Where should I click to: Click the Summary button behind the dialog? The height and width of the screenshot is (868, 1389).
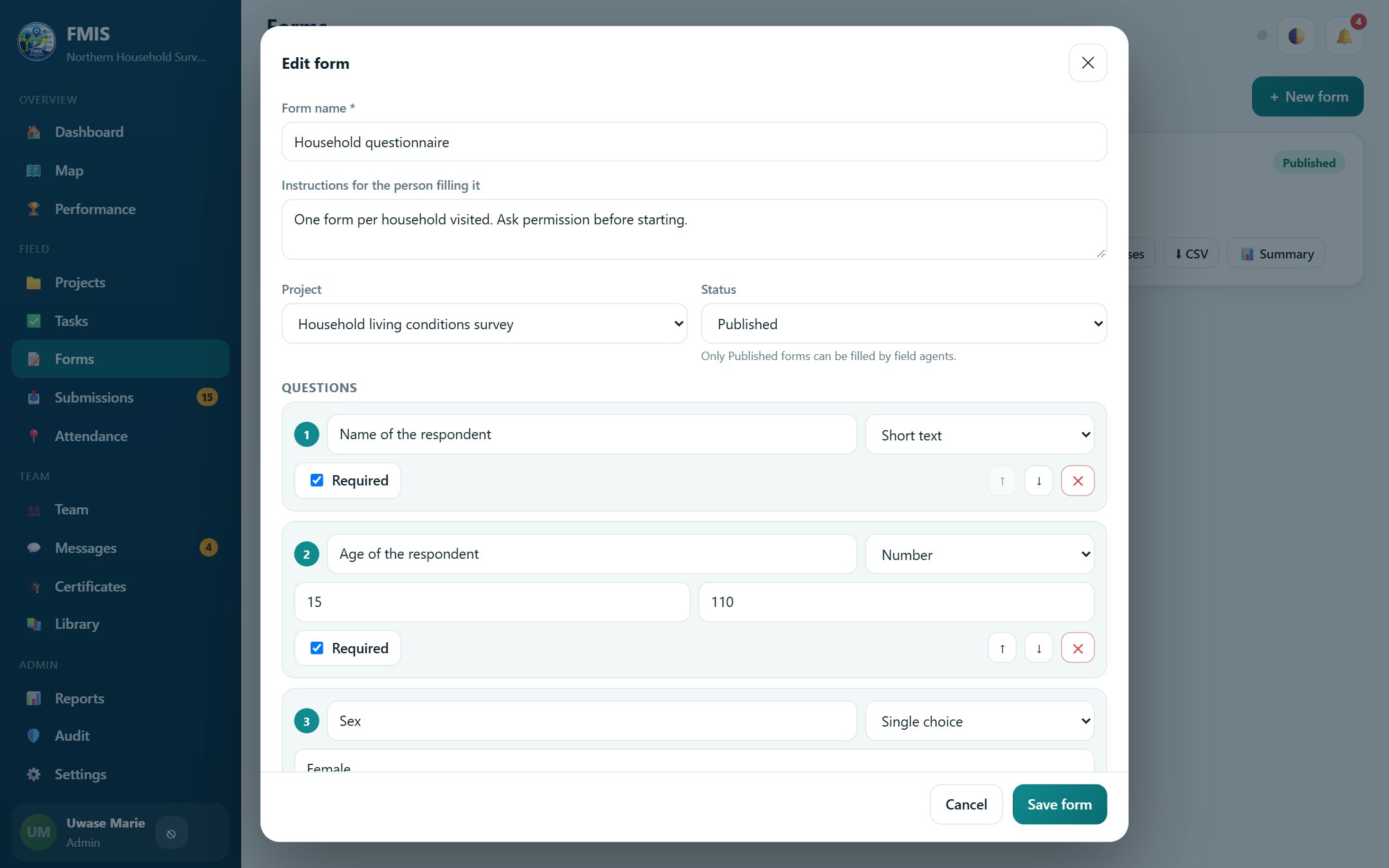[x=1276, y=253]
